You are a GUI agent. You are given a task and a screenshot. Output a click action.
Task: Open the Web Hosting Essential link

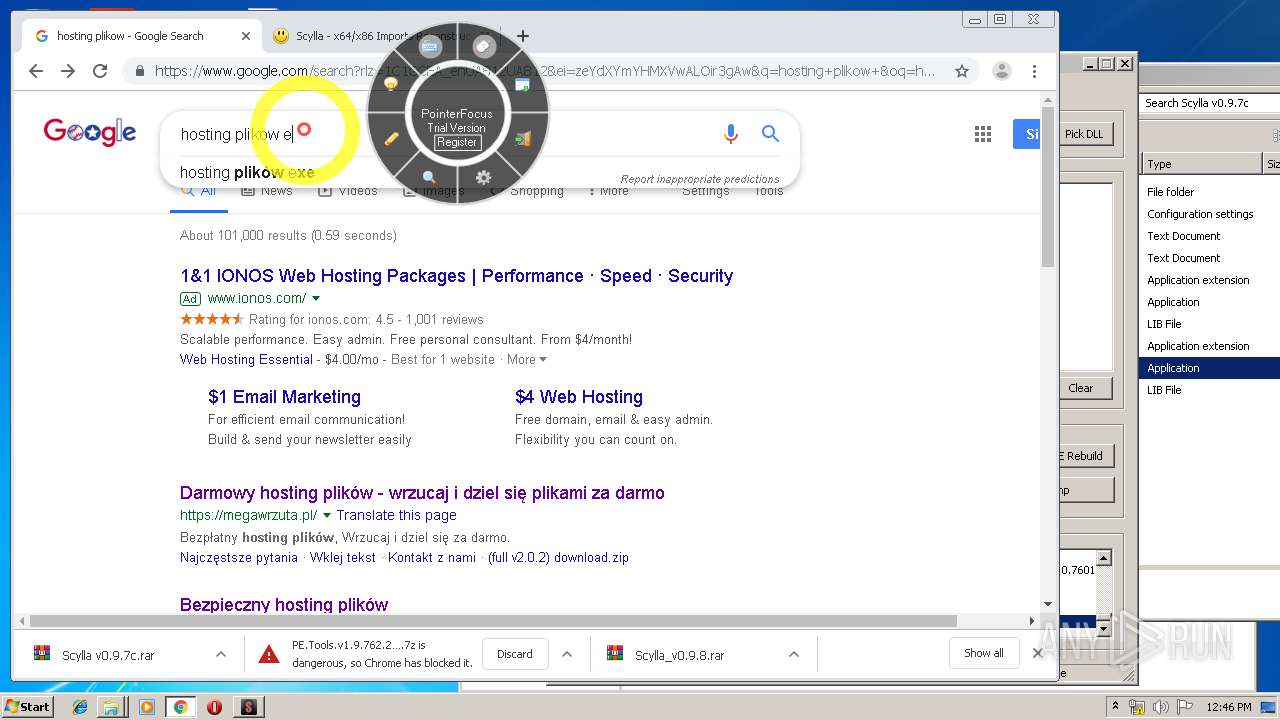click(x=247, y=360)
